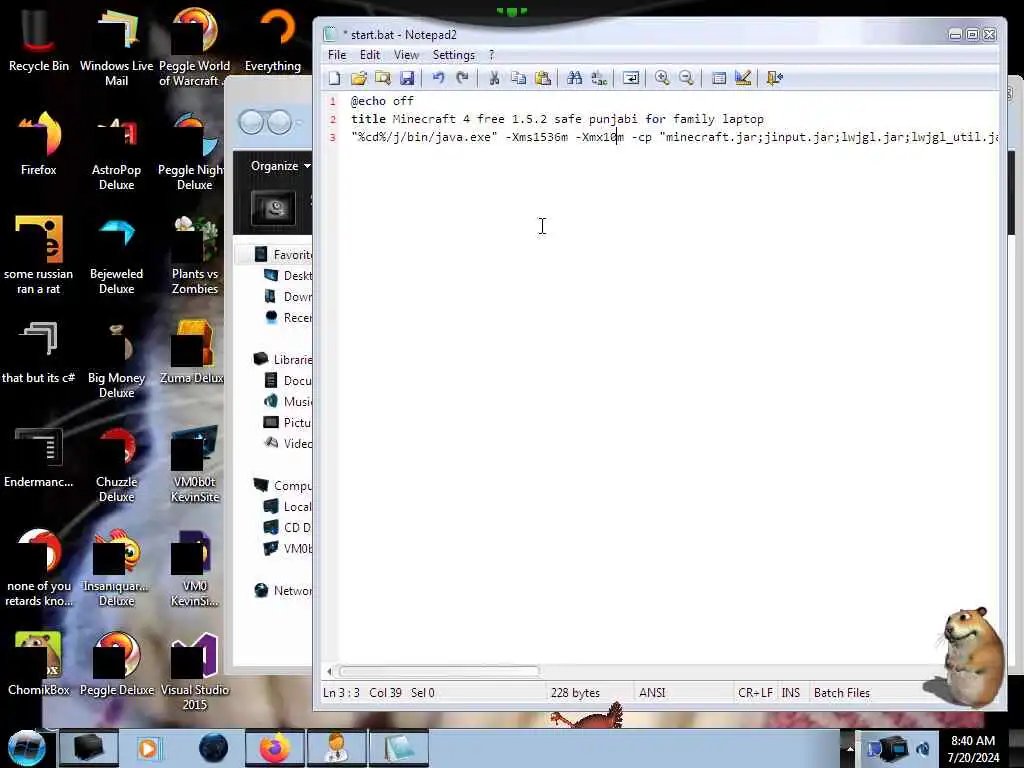This screenshot has height=768, width=1024.
Task: Open Find with the binoculars icon
Action: coord(575,78)
